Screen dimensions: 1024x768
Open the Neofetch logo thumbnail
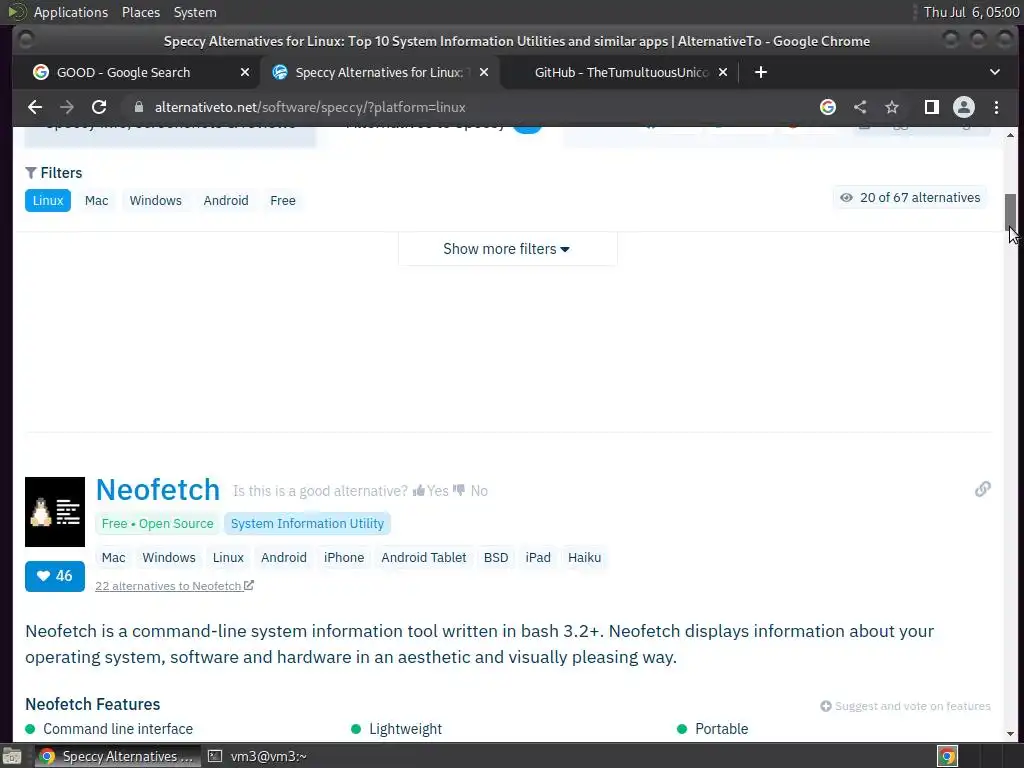click(x=55, y=511)
